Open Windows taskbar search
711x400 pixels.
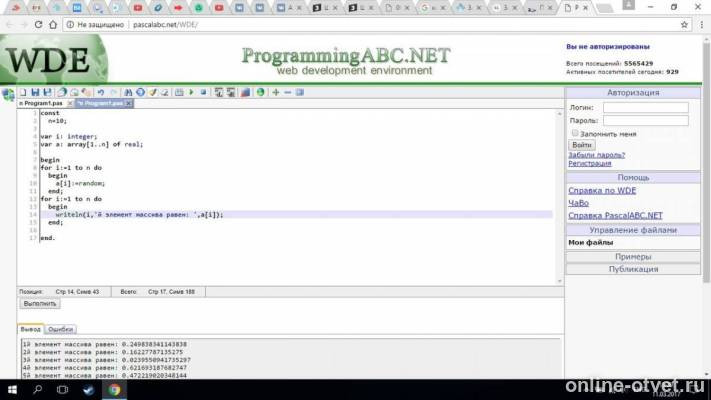(x=38, y=390)
